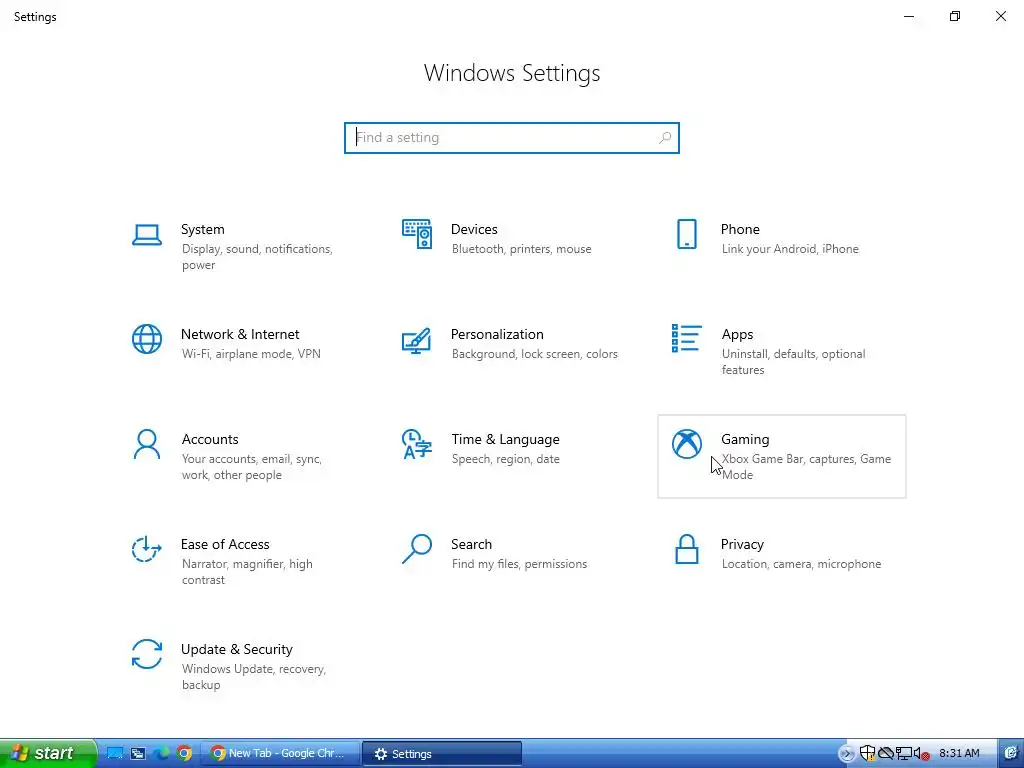Close the Settings window
Image resolution: width=1024 pixels, height=768 pixels.
coord(1000,16)
